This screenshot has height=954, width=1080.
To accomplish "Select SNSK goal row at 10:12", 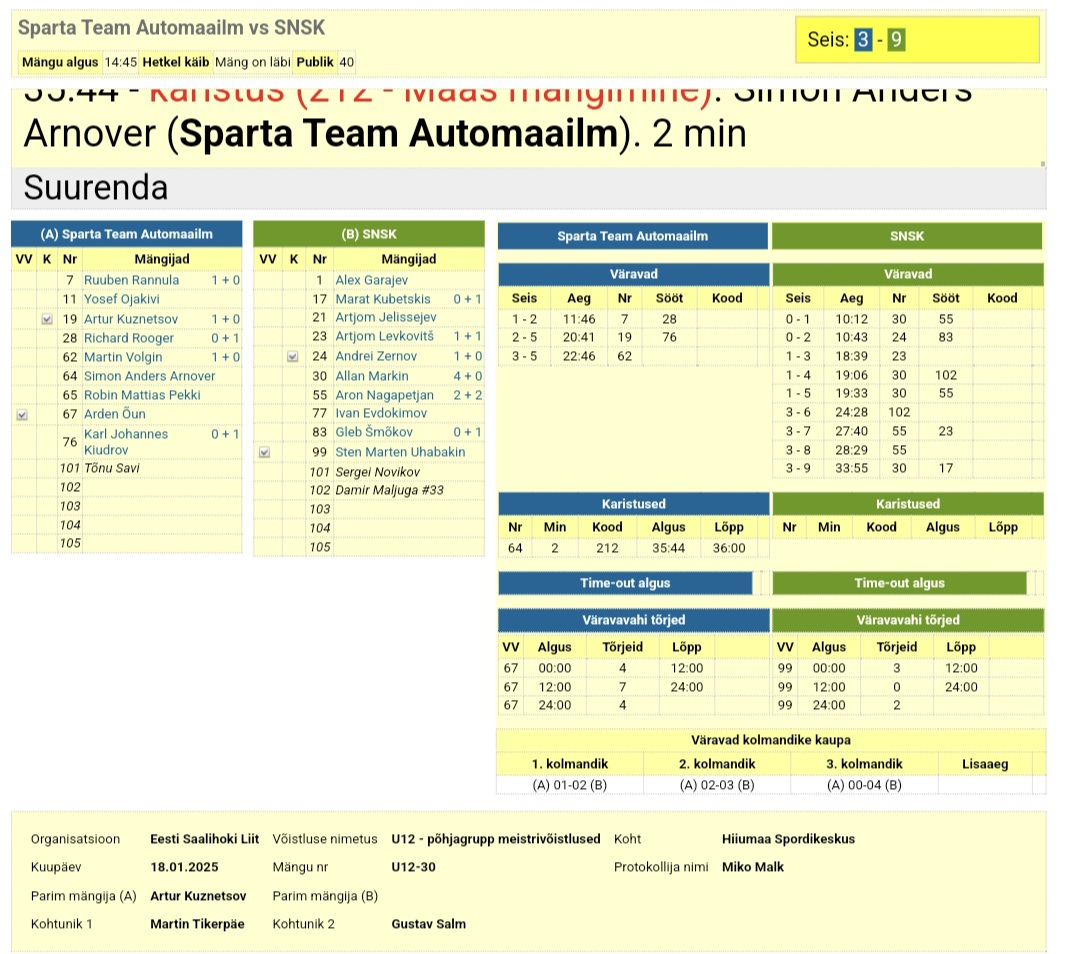I will click(908, 320).
